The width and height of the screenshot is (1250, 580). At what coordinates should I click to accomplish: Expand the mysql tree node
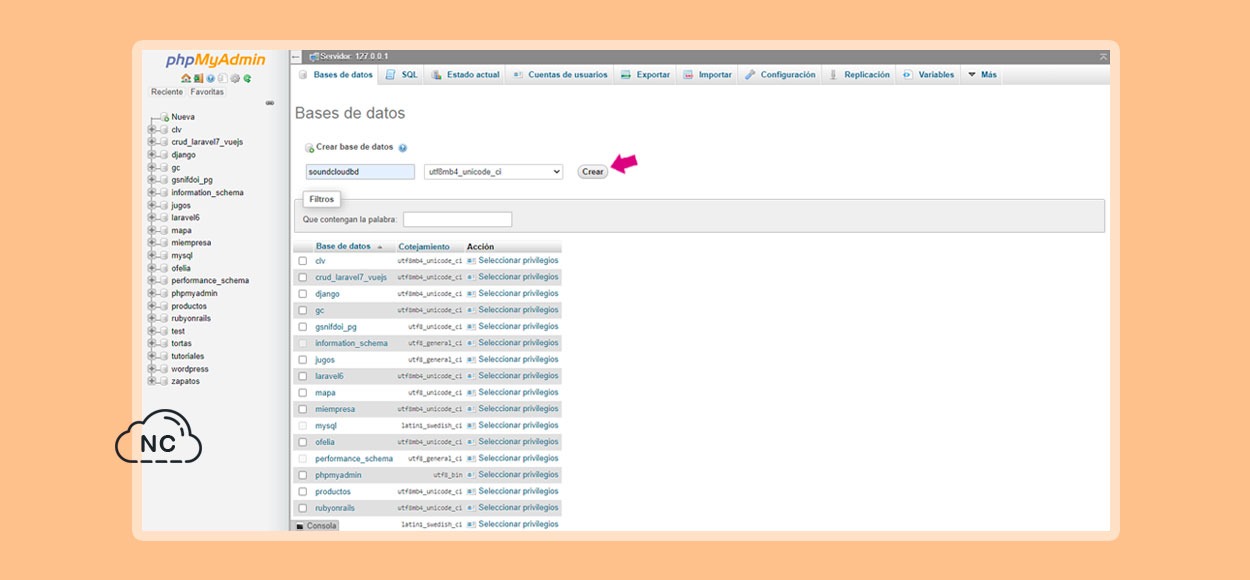point(152,256)
